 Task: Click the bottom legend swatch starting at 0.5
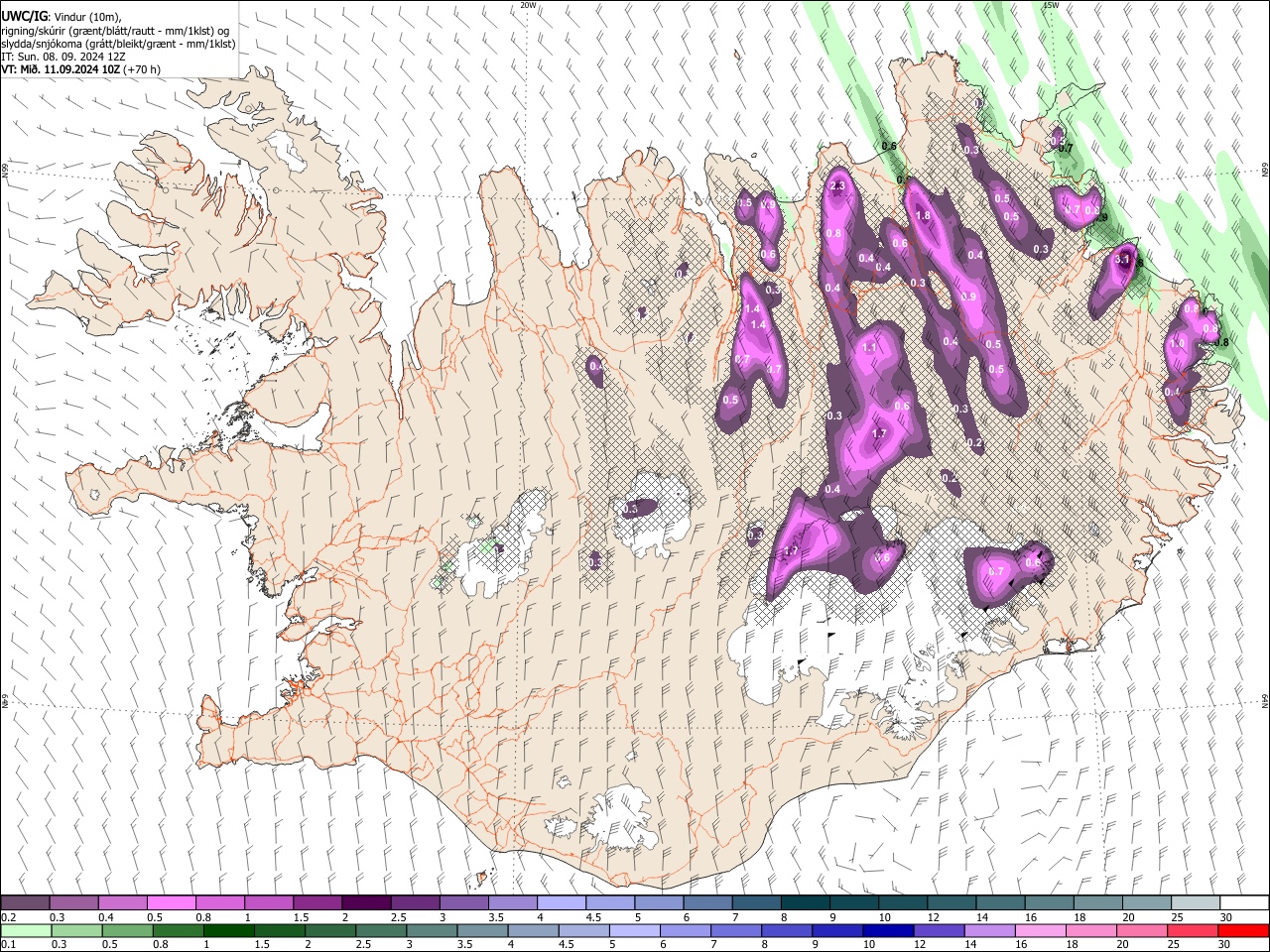click(128, 930)
